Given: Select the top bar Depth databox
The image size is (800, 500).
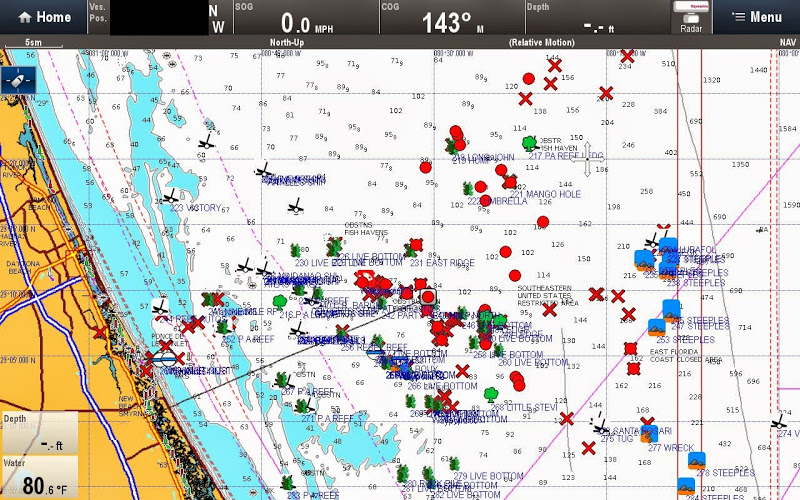Looking at the screenshot, I should pyautogui.click(x=598, y=17).
